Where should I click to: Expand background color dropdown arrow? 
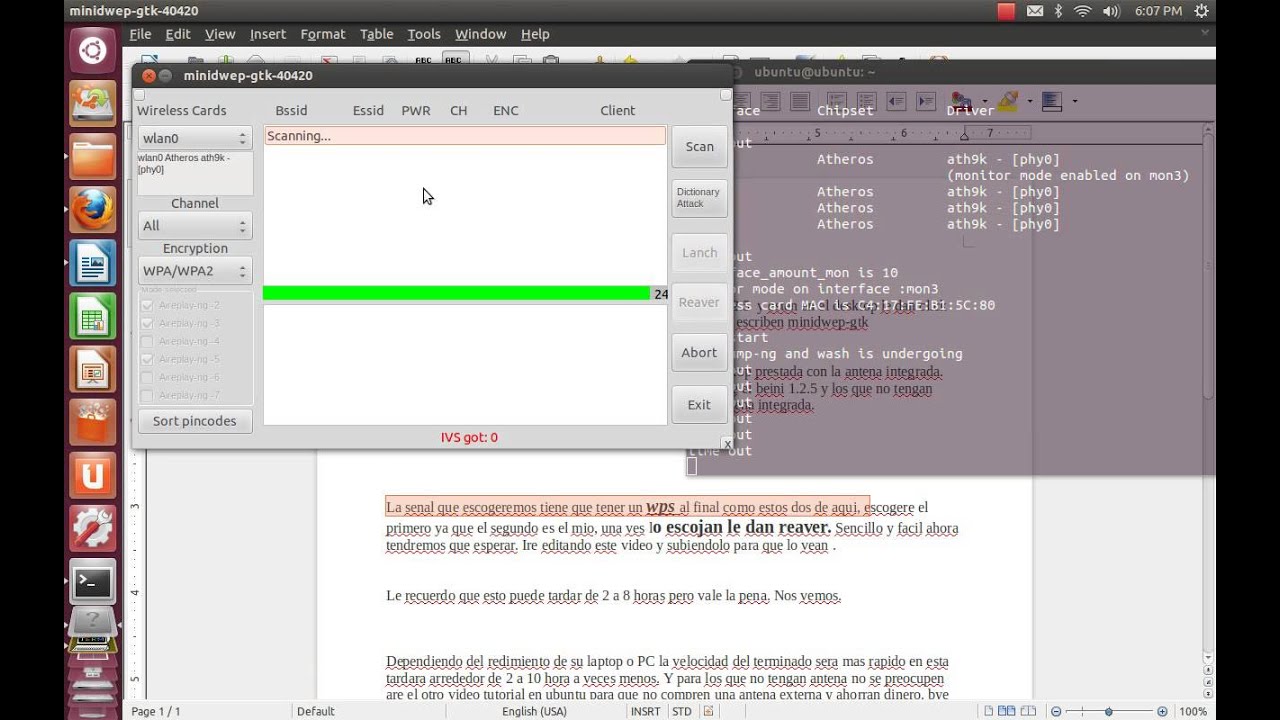pos(1075,101)
